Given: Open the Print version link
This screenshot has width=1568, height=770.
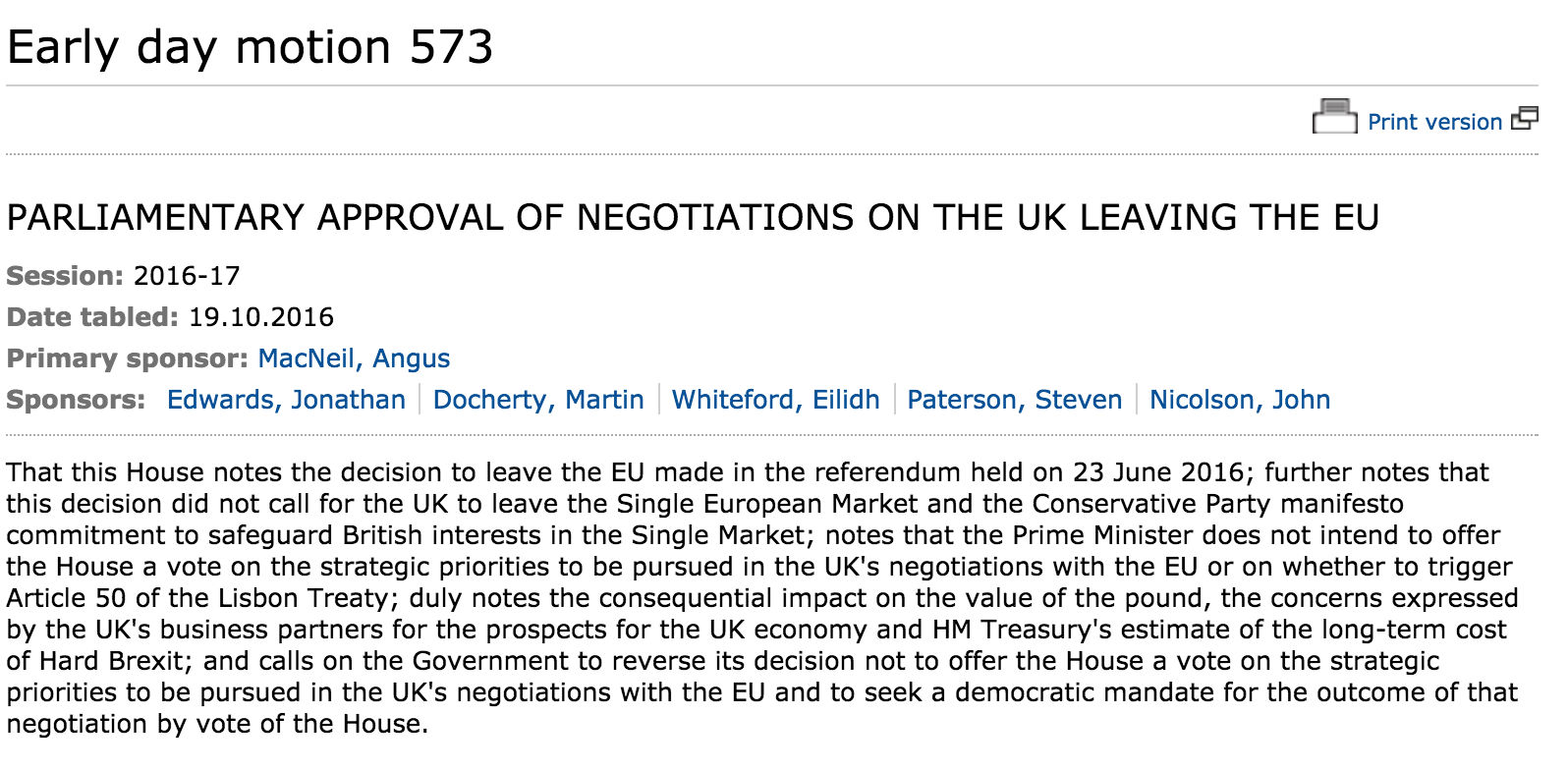Looking at the screenshot, I should tap(1434, 122).
